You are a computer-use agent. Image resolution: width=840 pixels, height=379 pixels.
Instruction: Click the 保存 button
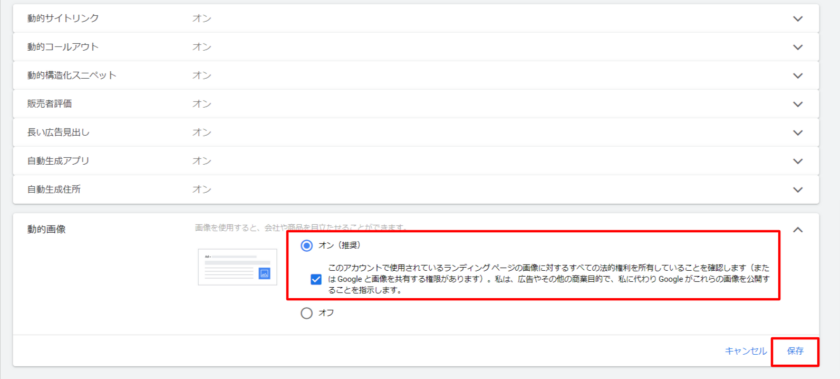coord(795,351)
